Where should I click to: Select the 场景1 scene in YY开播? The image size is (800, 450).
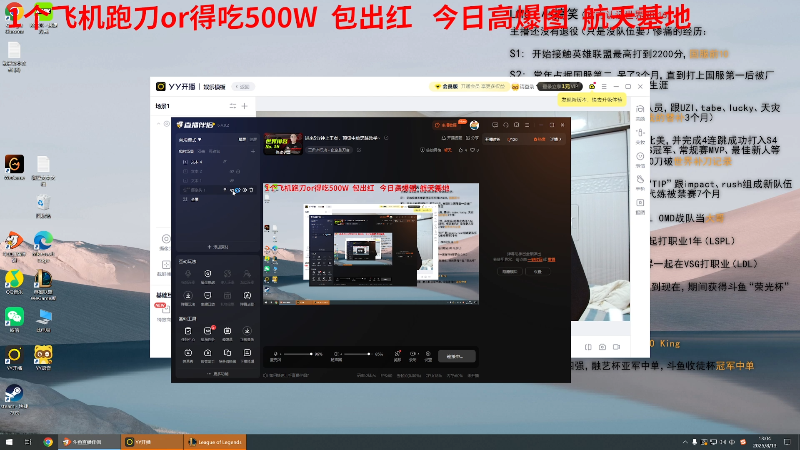[x=163, y=106]
